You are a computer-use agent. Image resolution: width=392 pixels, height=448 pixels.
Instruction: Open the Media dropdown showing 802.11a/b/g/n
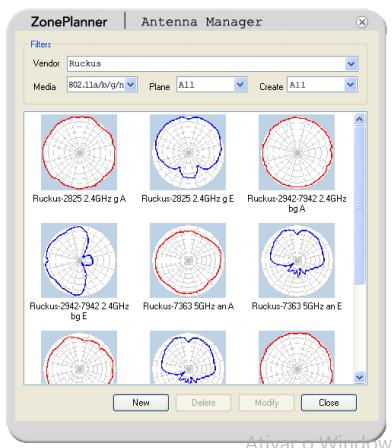click(131, 85)
